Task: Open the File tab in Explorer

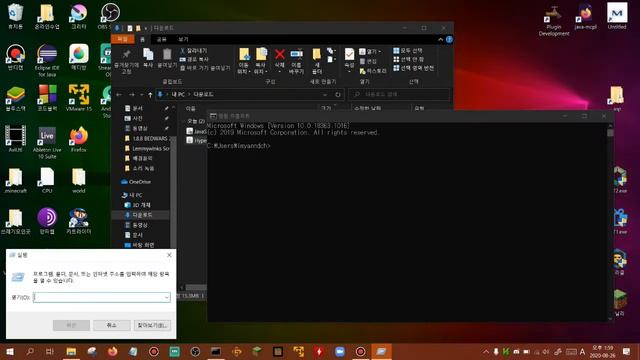Action: (x=122, y=39)
